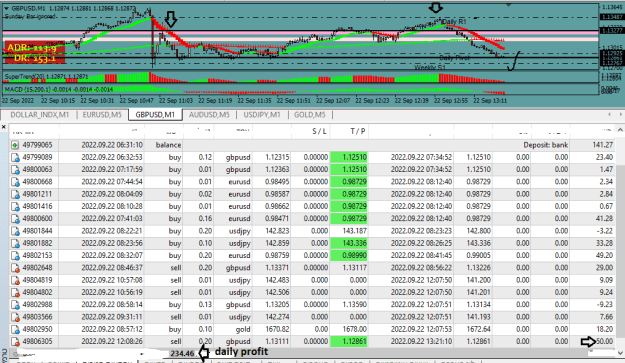Click the profit value 41.28
The width and height of the screenshot is (625, 363).
pyautogui.click(x=604, y=219)
